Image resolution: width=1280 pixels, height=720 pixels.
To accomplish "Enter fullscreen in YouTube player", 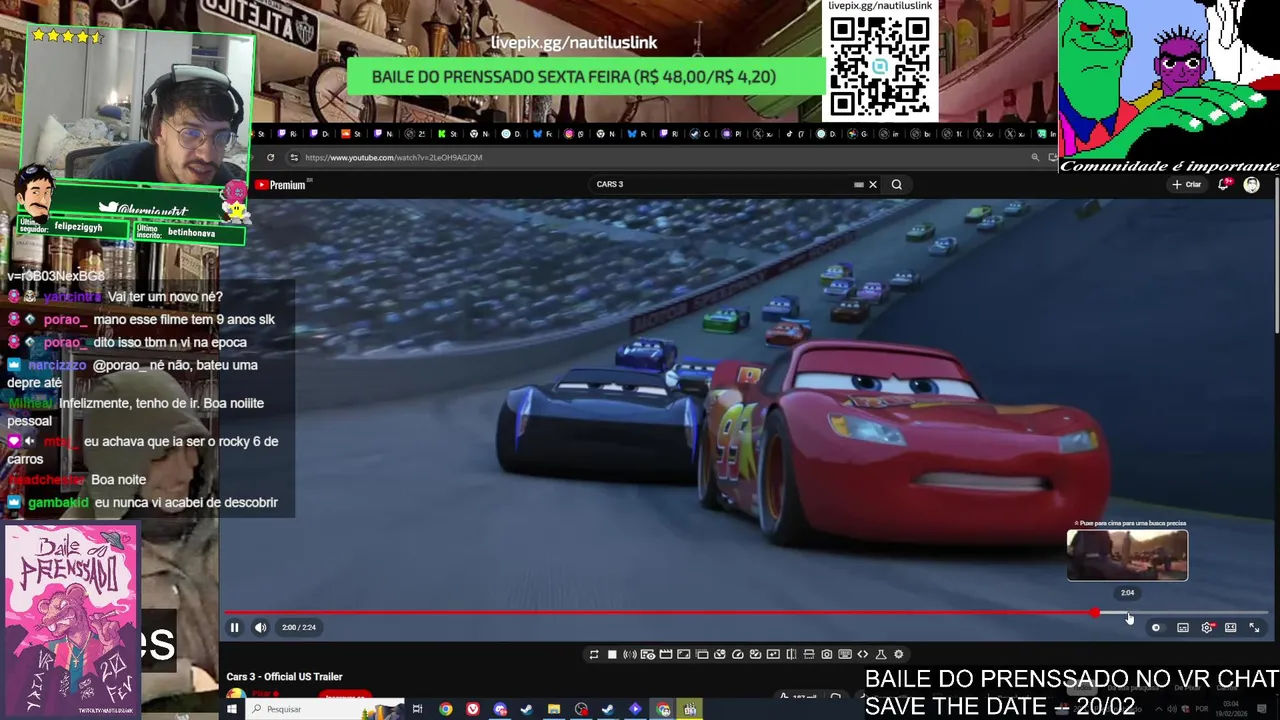I will 1254,627.
